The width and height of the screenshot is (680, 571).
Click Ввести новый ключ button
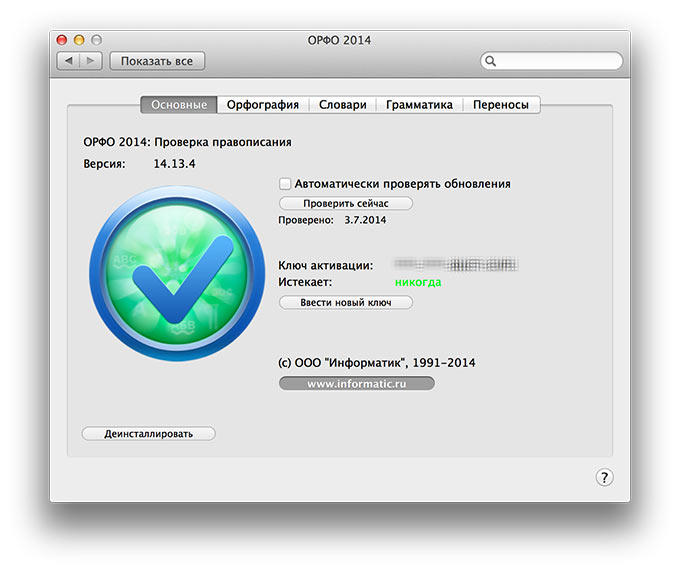pos(346,302)
